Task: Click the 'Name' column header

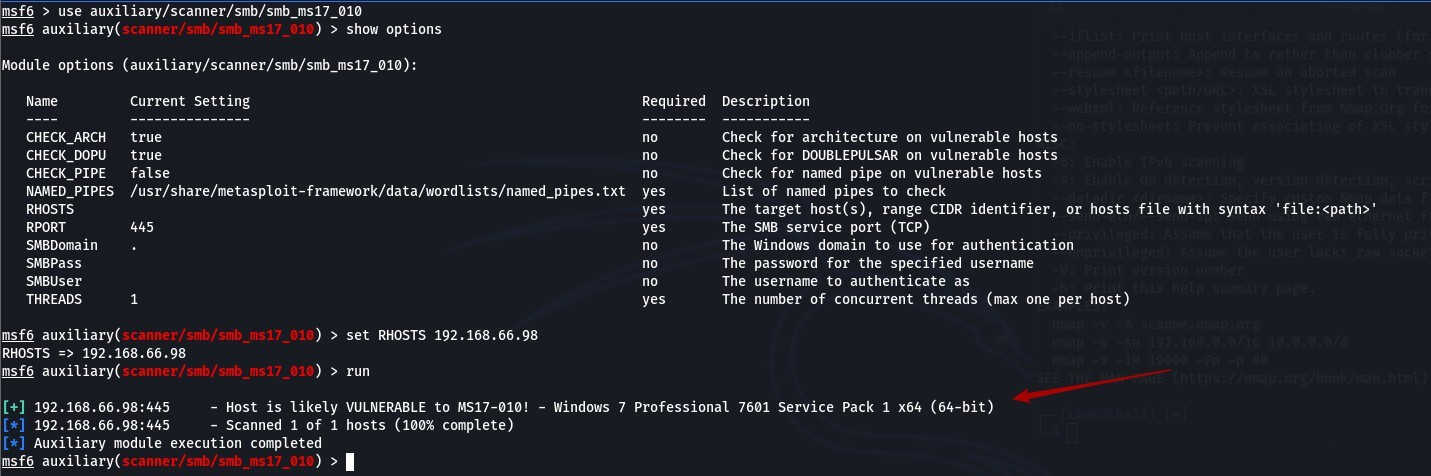Action: [42, 101]
